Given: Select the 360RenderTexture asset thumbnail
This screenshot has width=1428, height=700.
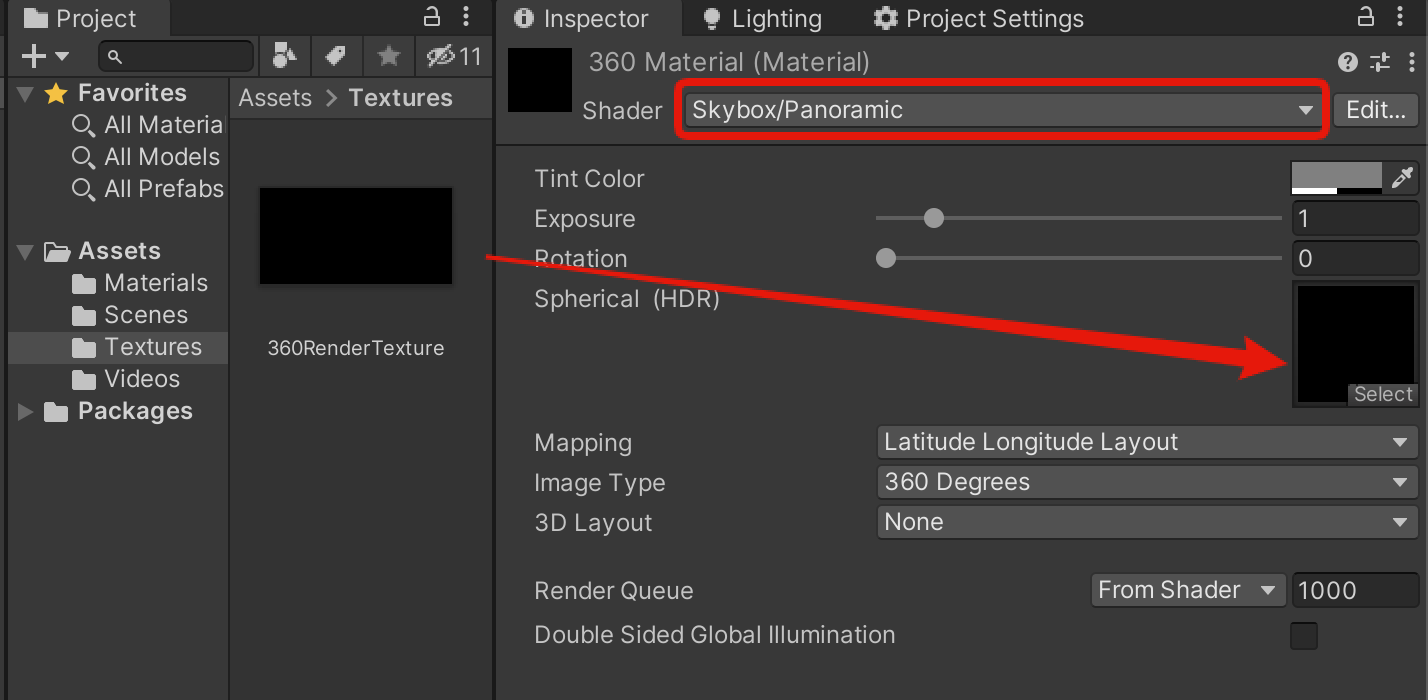Looking at the screenshot, I should (x=356, y=236).
